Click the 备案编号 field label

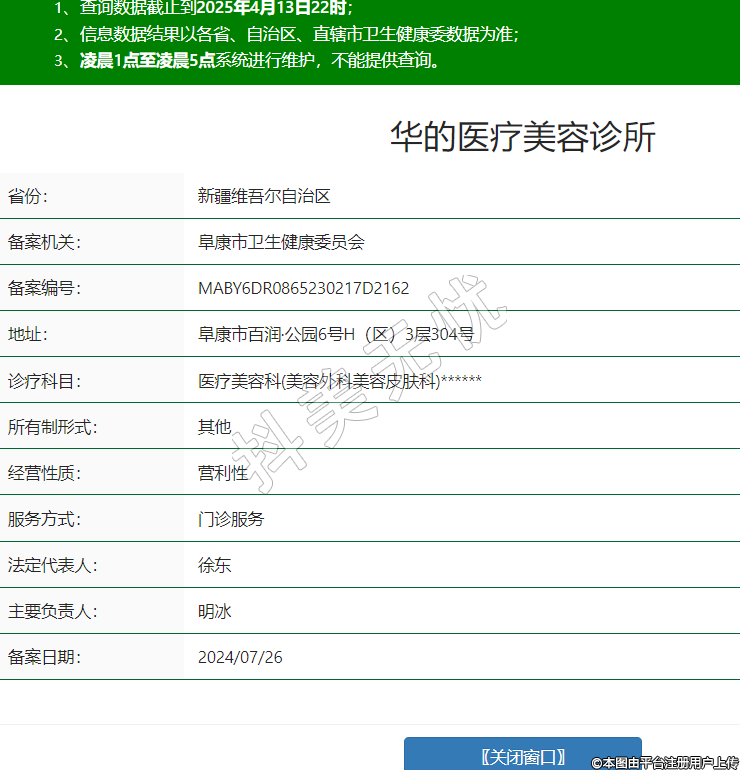coord(44,288)
